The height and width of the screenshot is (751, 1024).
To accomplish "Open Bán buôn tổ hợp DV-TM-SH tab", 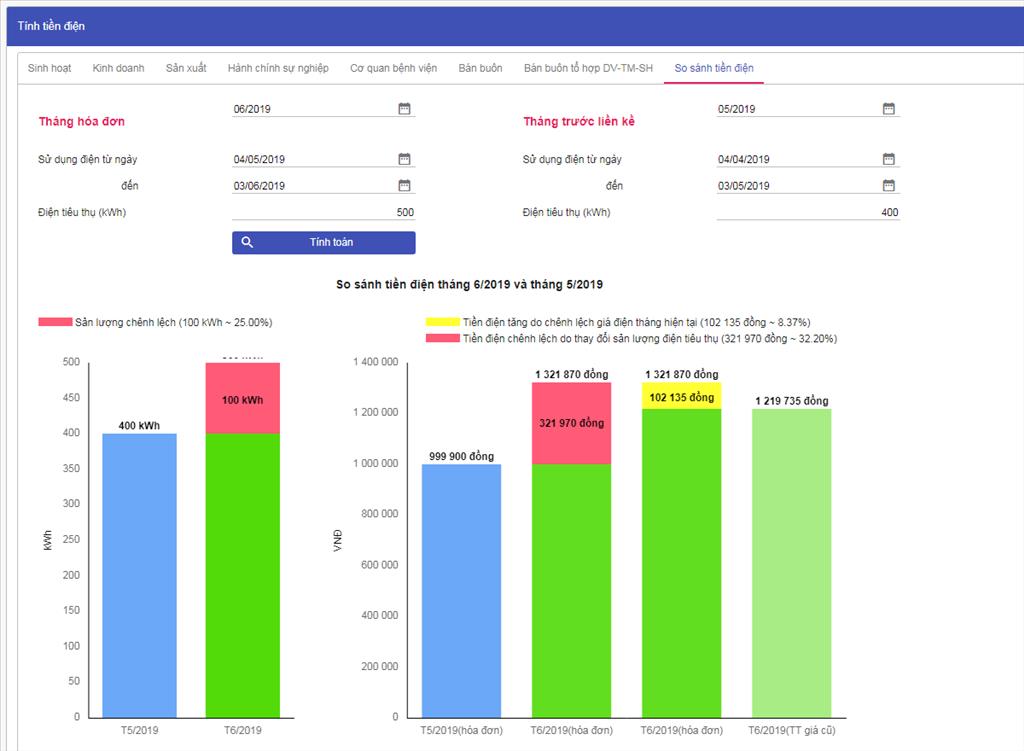I will (588, 68).
